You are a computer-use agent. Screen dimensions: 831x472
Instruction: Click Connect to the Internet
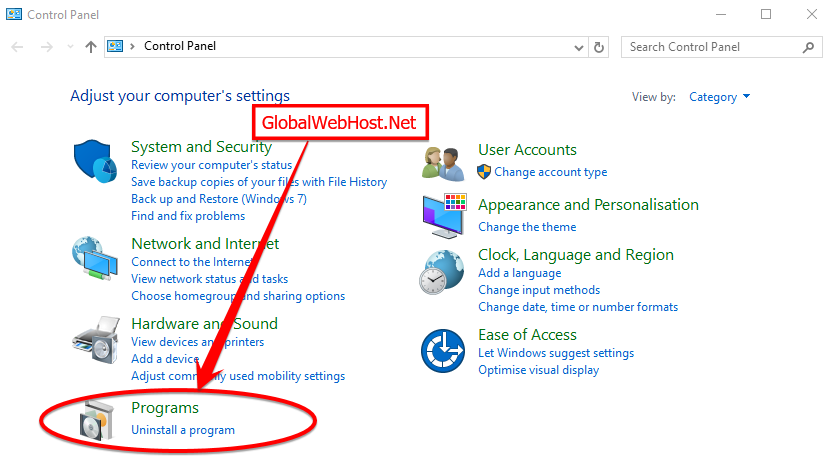[x=192, y=262]
